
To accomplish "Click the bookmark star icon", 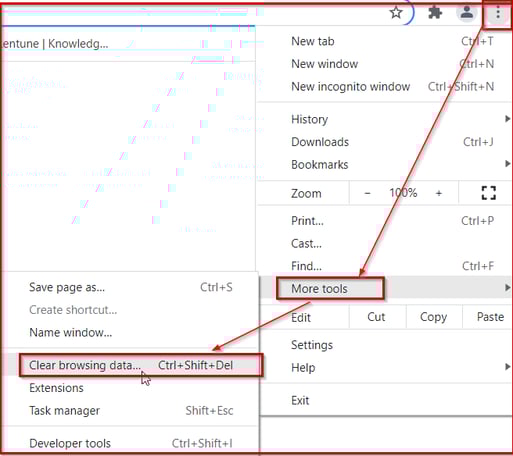I will tap(396, 13).
